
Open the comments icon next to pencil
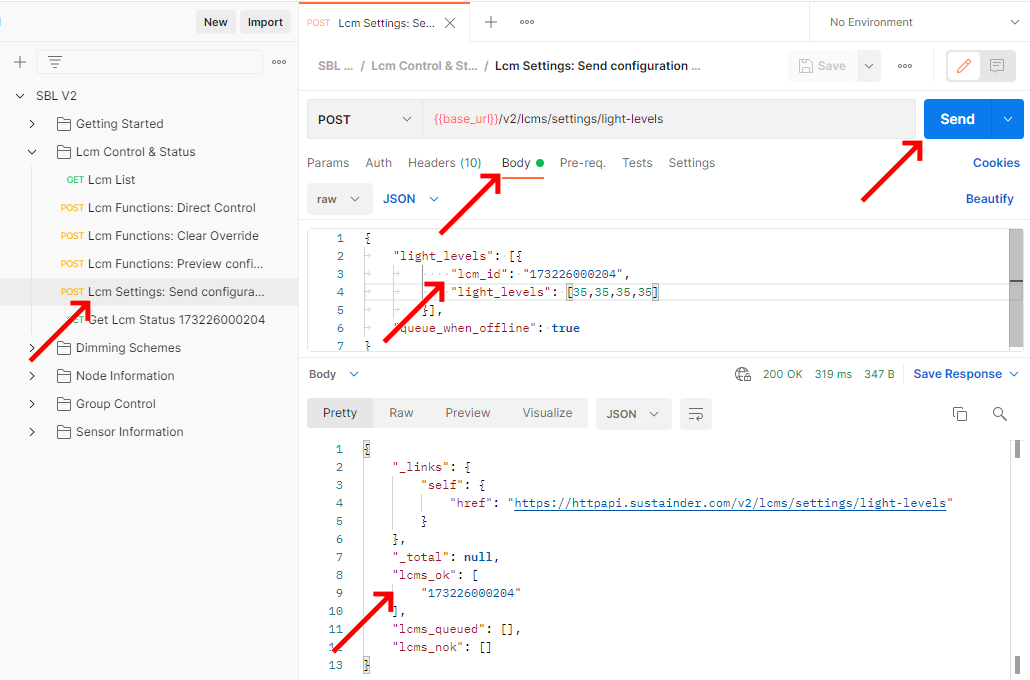(997, 66)
